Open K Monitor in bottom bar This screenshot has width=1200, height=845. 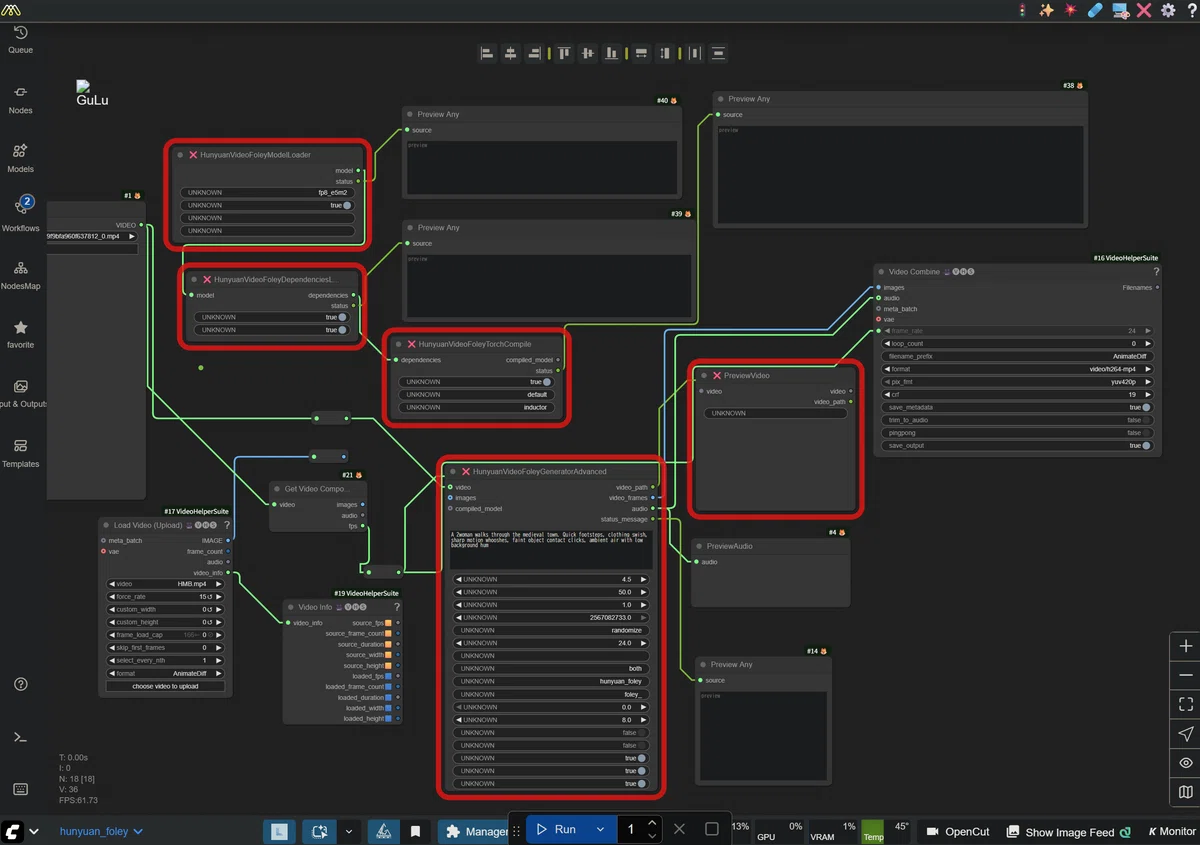(1171, 831)
